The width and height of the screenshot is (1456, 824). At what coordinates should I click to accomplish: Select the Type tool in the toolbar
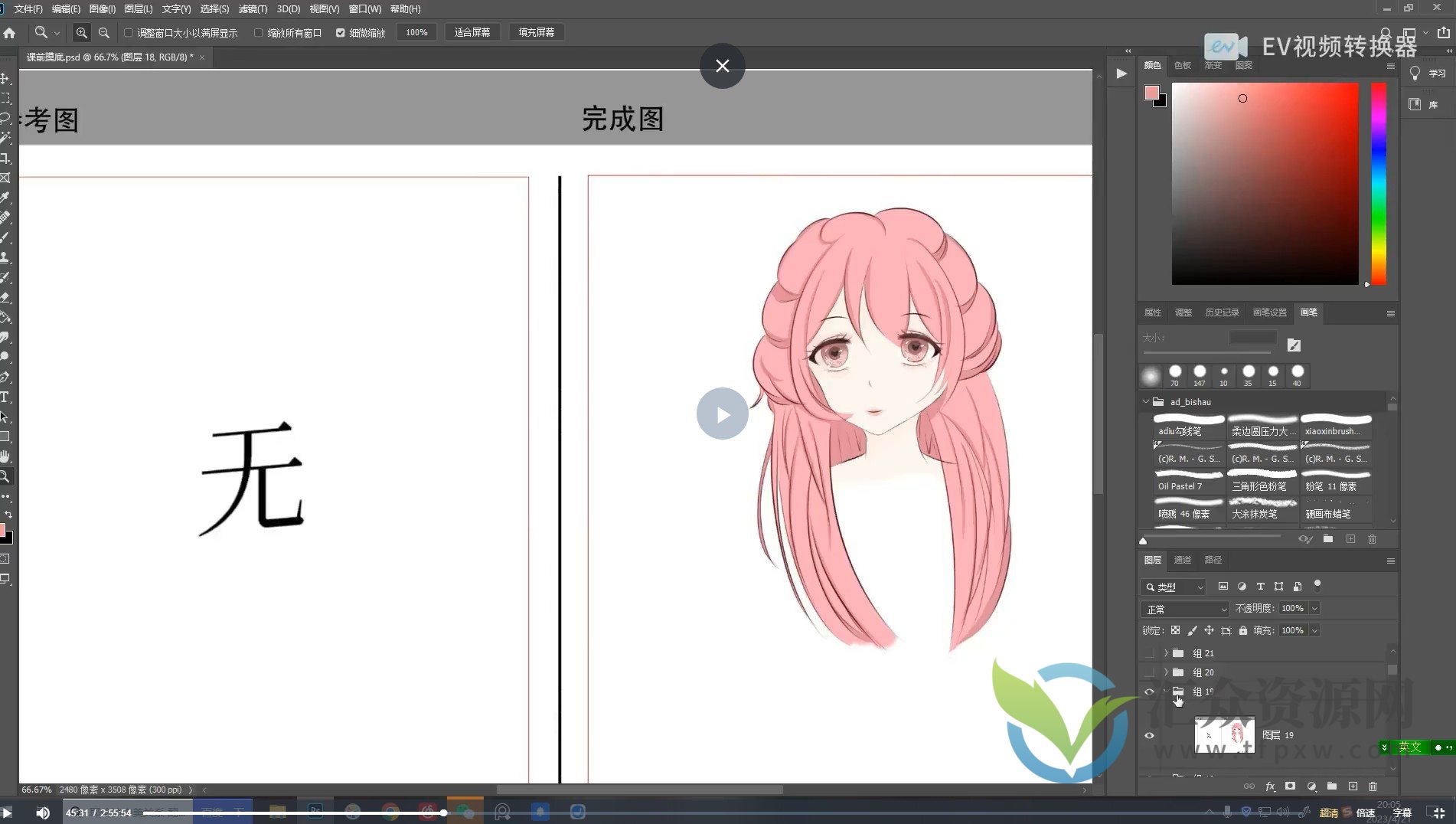[5, 397]
